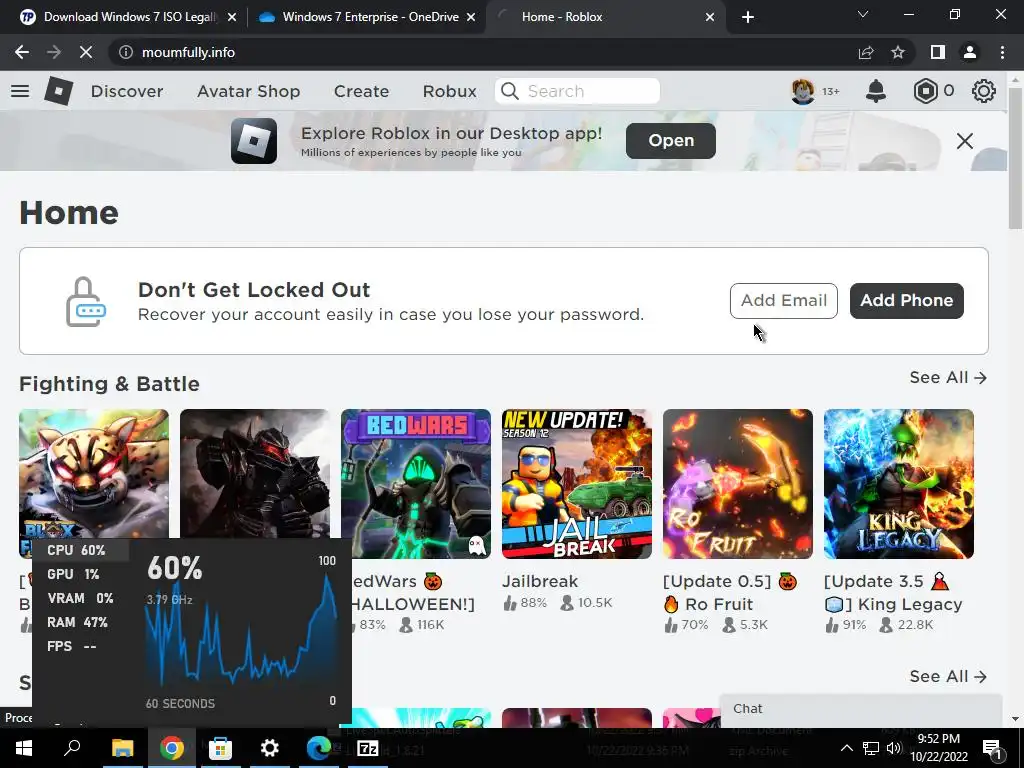Close the Desktop app banner
Viewport: 1024px width, 768px height.
point(965,140)
